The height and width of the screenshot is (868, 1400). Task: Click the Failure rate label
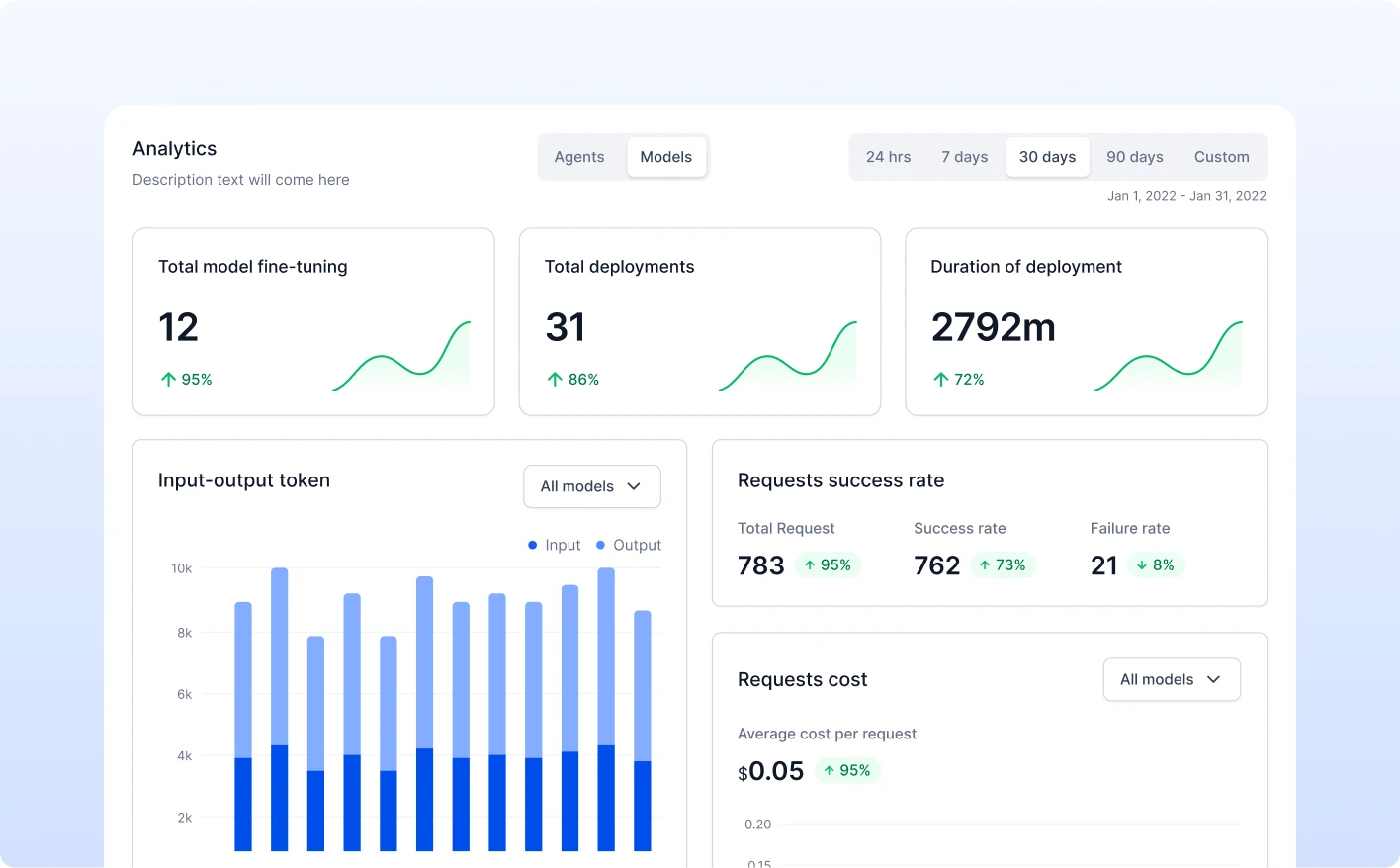click(1130, 529)
